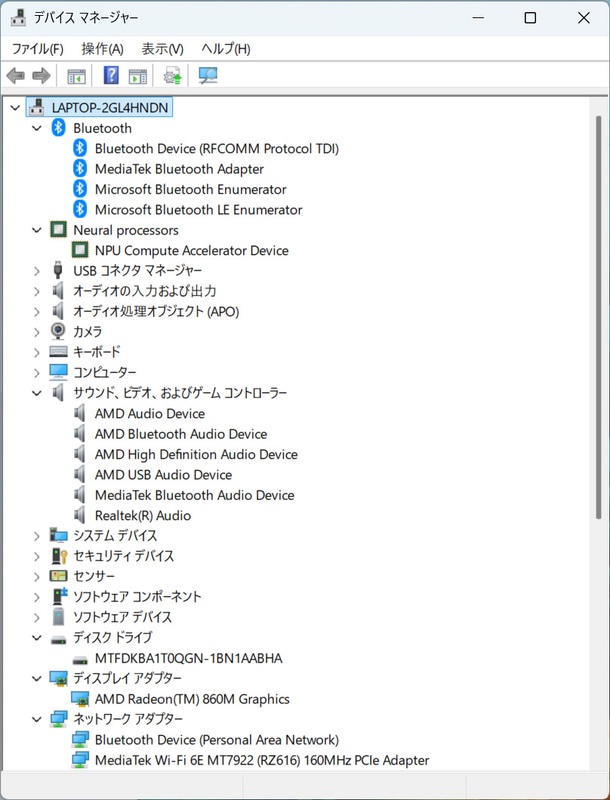Maximize the Device Manager window

[530, 18]
